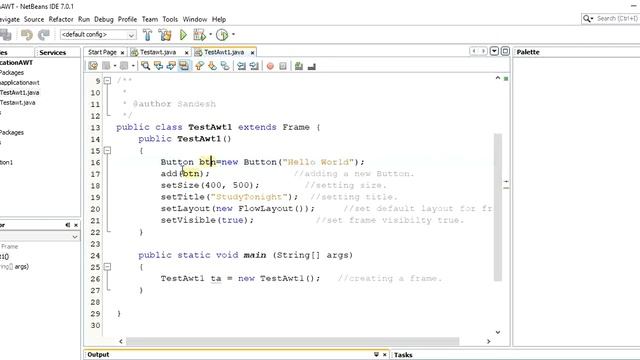This screenshot has width=640, height=360.
Task: Close the Output panel
Action: 384,355
